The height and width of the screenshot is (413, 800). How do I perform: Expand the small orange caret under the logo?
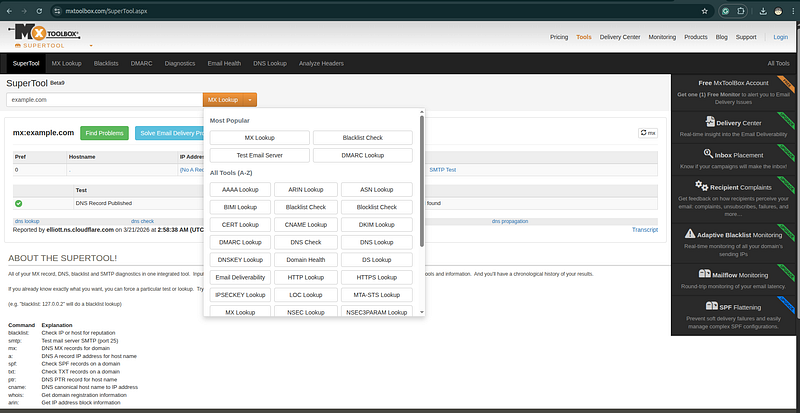click(91, 45)
